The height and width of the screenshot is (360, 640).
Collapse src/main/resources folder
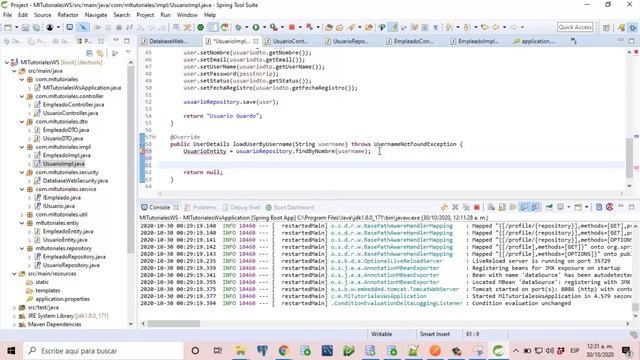tap(14, 274)
